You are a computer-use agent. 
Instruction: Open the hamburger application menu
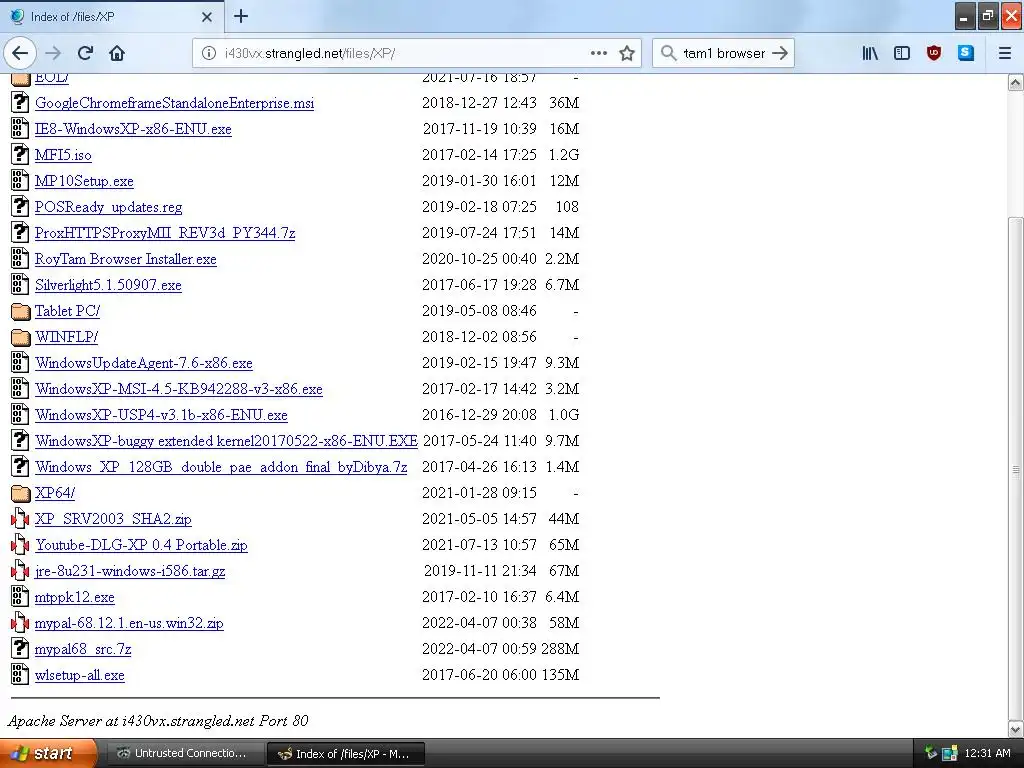[1004, 53]
